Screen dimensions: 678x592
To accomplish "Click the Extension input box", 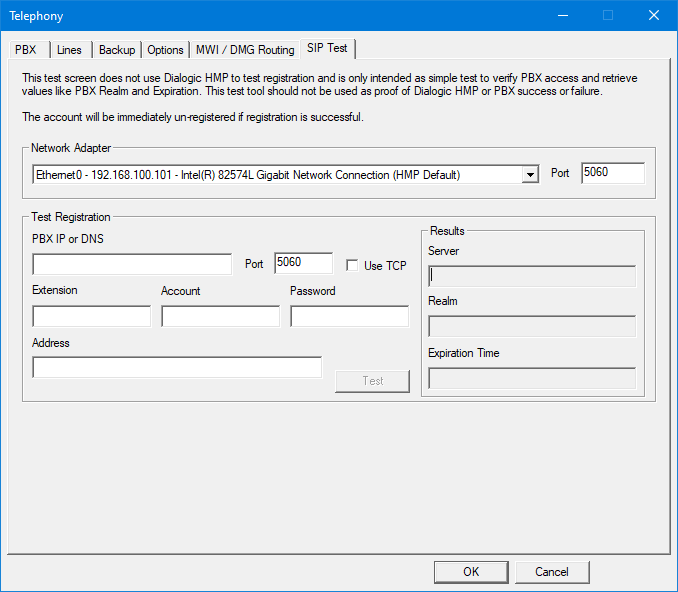I will point(91,317).
